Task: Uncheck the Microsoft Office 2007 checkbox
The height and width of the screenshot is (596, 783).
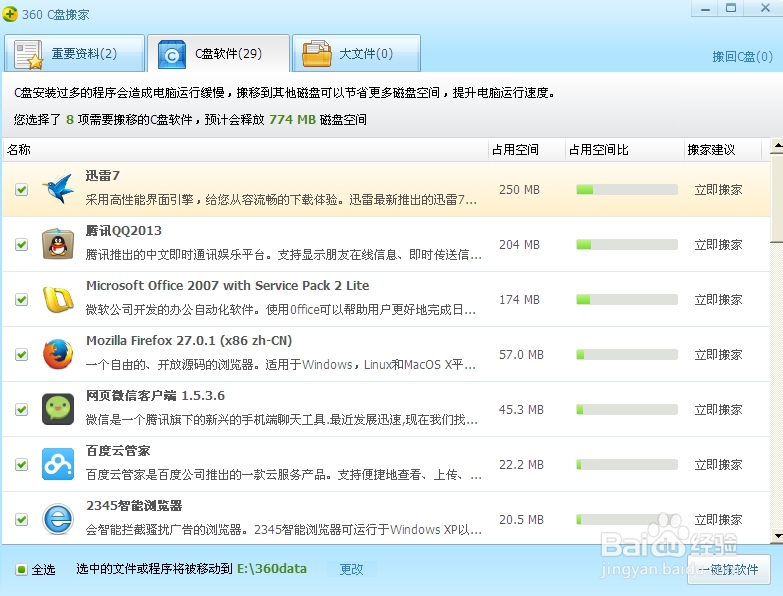Action: pos(21,299)
